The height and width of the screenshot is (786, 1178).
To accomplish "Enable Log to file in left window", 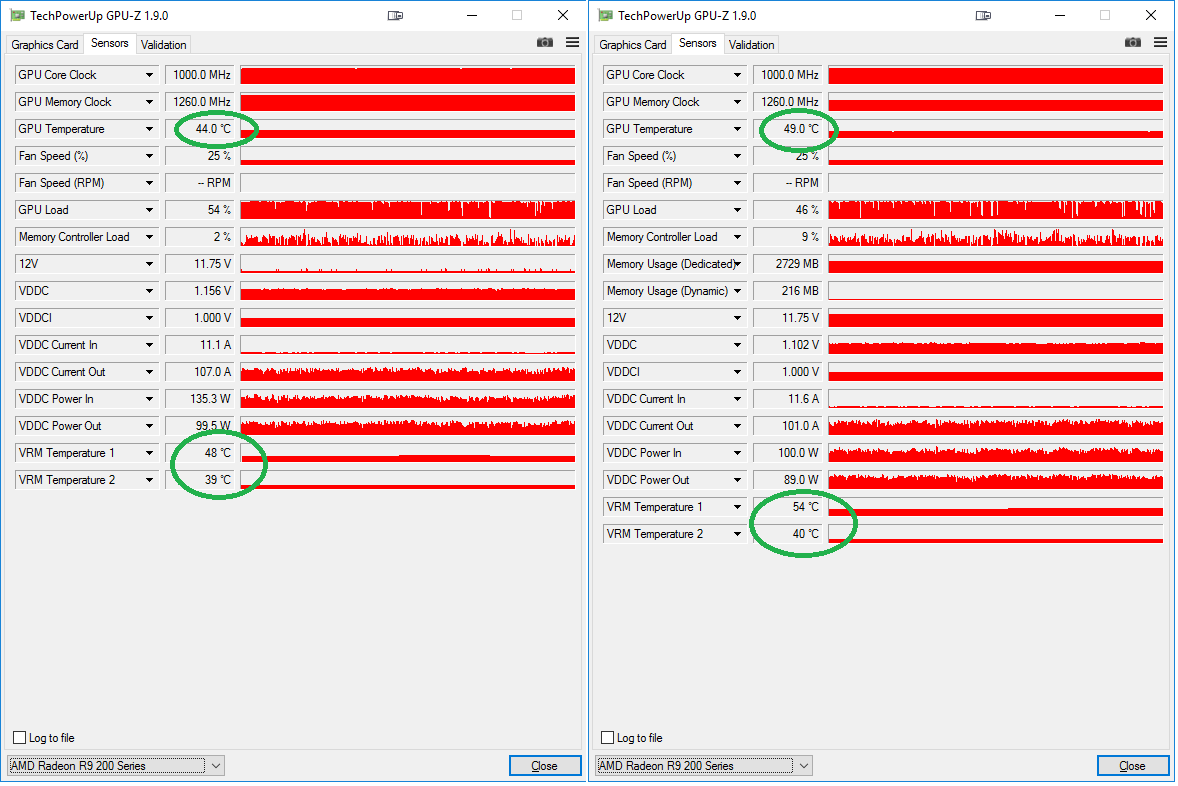I will point(20,738).
